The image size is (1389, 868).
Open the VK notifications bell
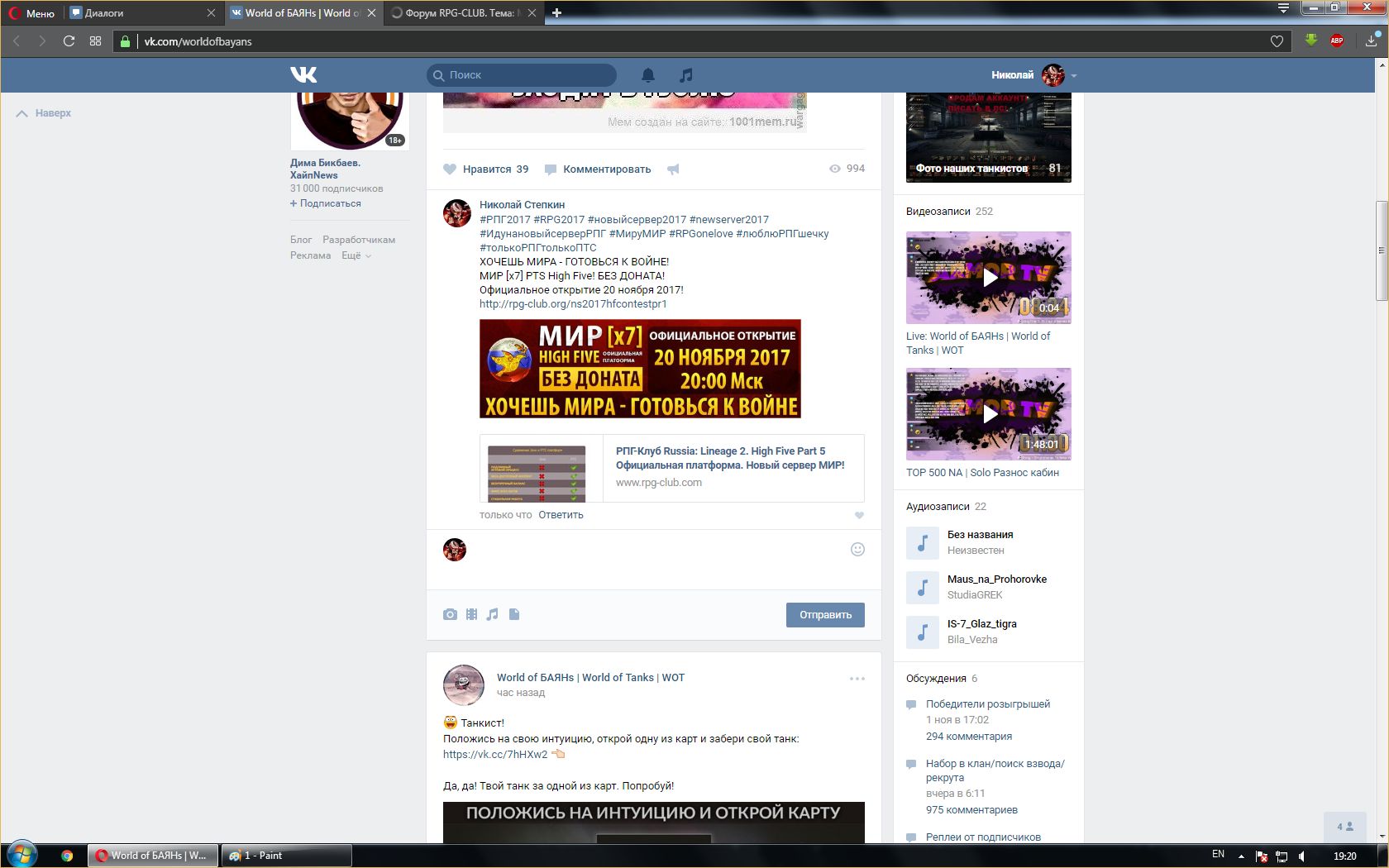[648, 75]
